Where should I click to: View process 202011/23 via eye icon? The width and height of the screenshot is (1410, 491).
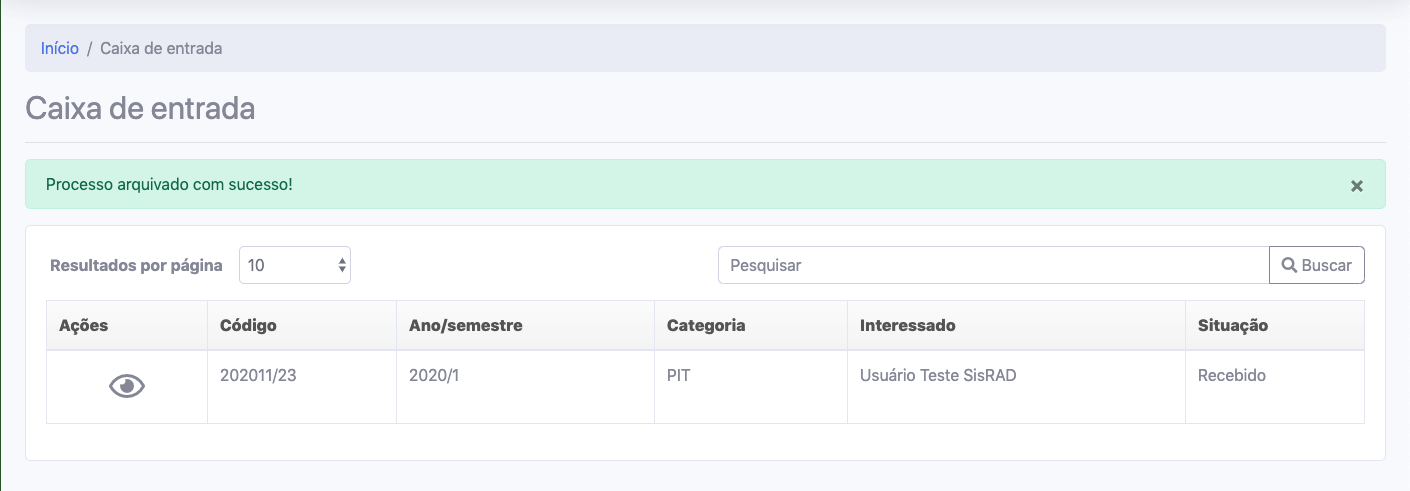127,386
